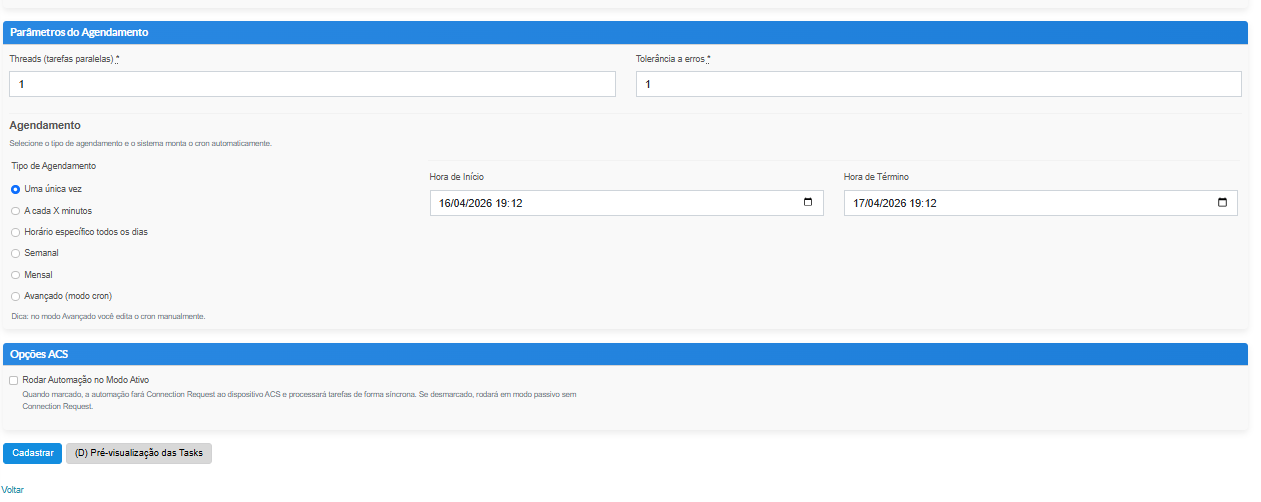Screen dimensions: 1261x502
Task: Click the 'Hora de Início' label
Action: [x=457, y=177]
